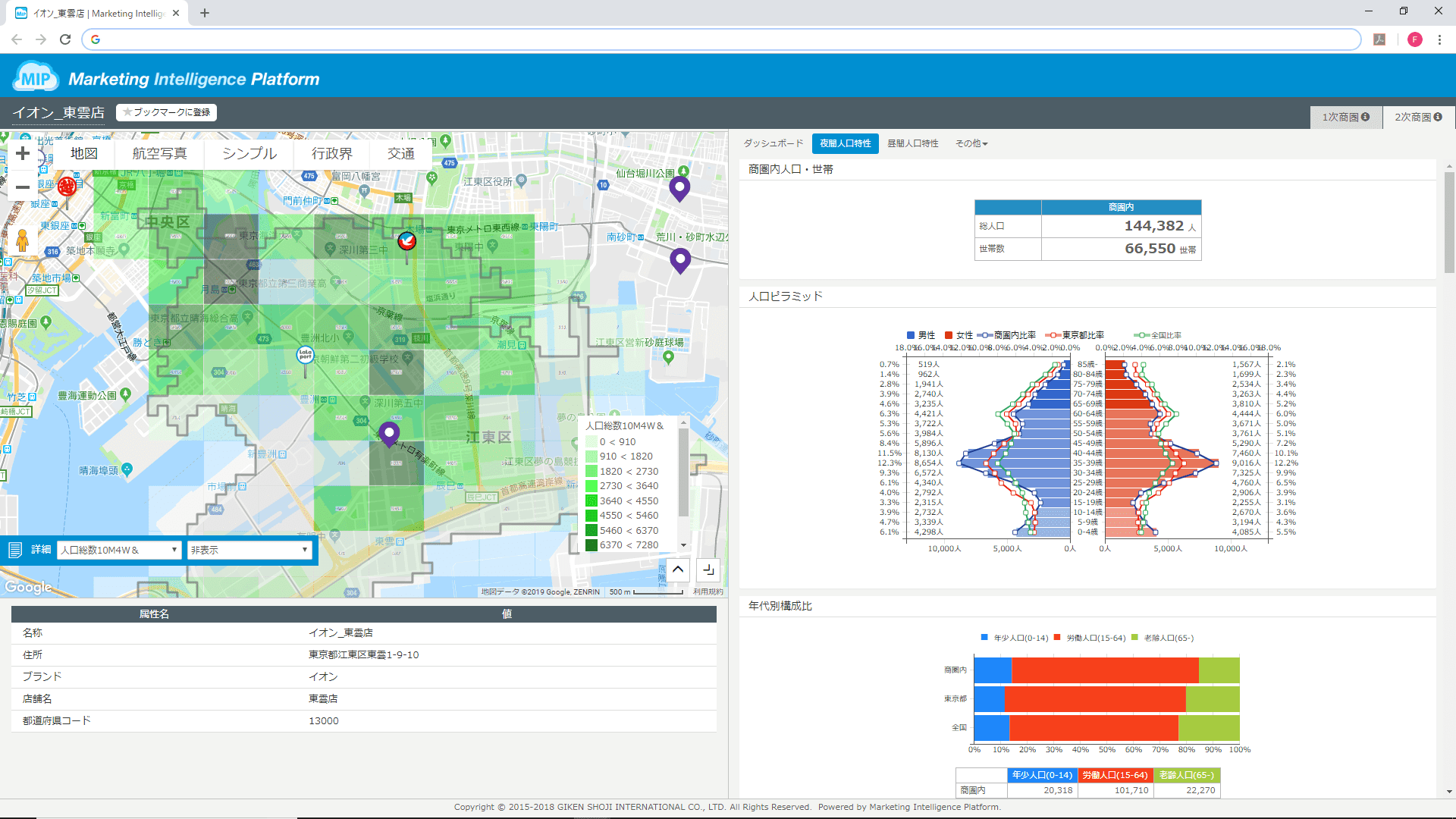Open a new browser tab
This screenshot has width=1456, height=819.
(x=205, y=13)
